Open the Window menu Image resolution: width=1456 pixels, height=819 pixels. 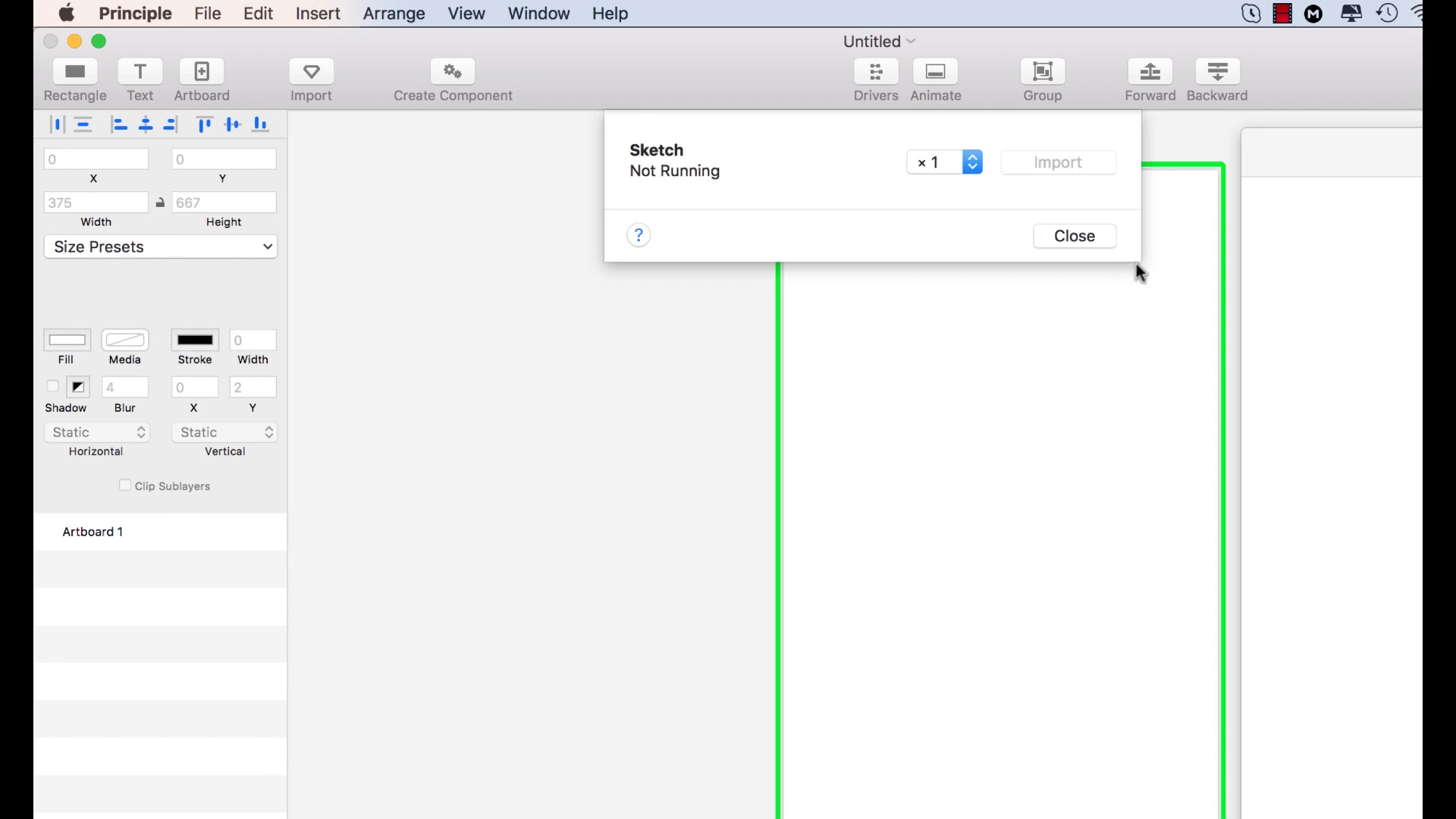click(x=538, y=14)
